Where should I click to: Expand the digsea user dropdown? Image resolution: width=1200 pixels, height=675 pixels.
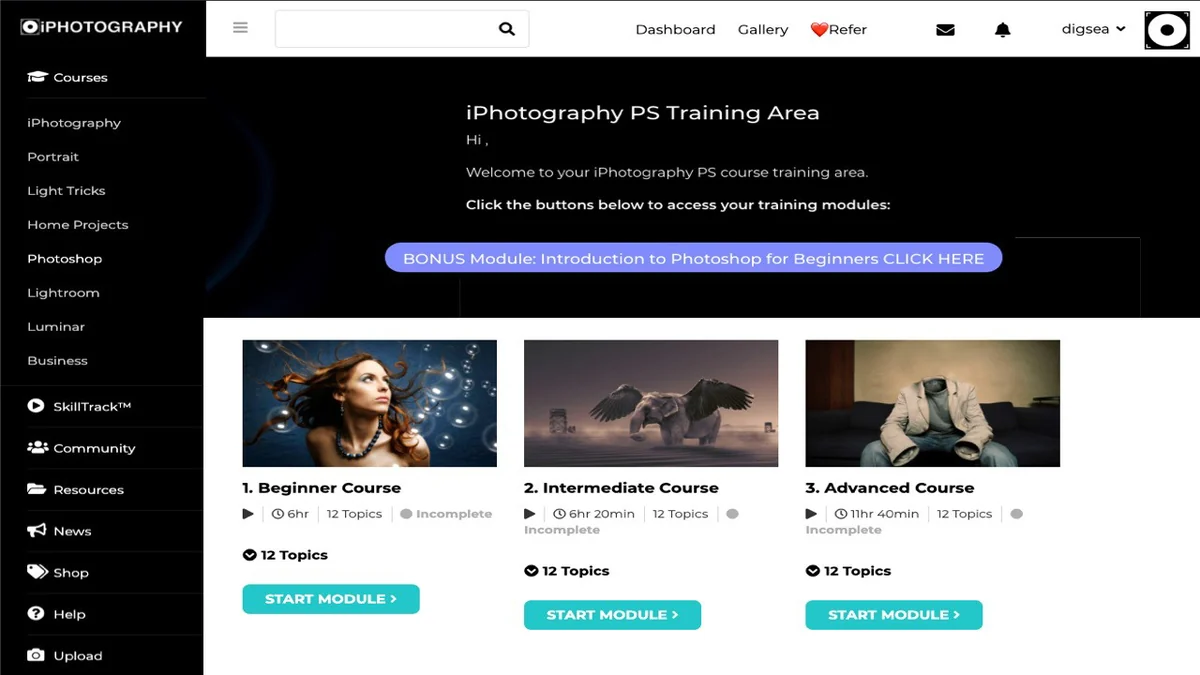[x=1093, y=29]
